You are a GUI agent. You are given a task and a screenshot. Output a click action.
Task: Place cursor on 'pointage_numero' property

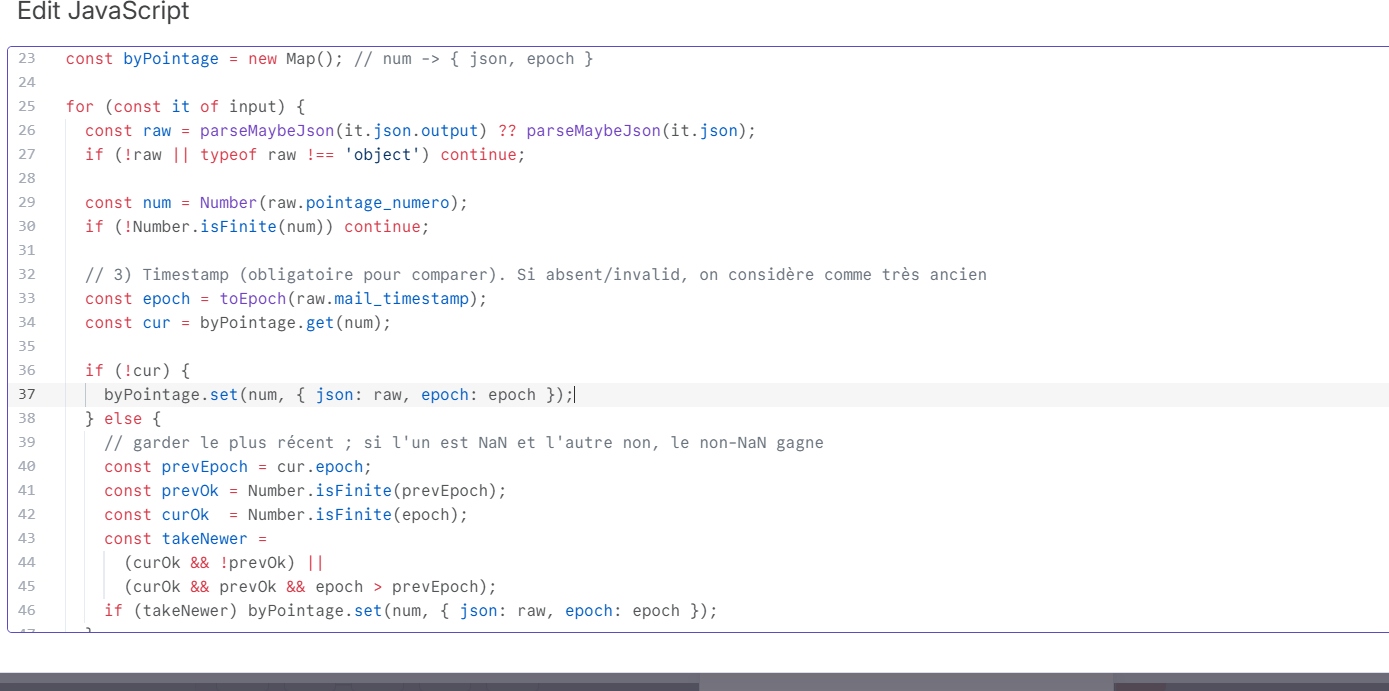click(x=377, y=203)
